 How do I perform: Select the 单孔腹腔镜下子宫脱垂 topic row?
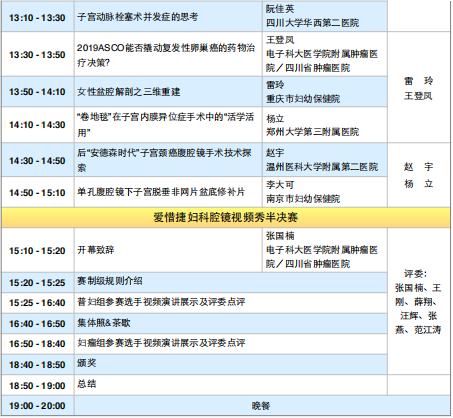coord(168,192)
